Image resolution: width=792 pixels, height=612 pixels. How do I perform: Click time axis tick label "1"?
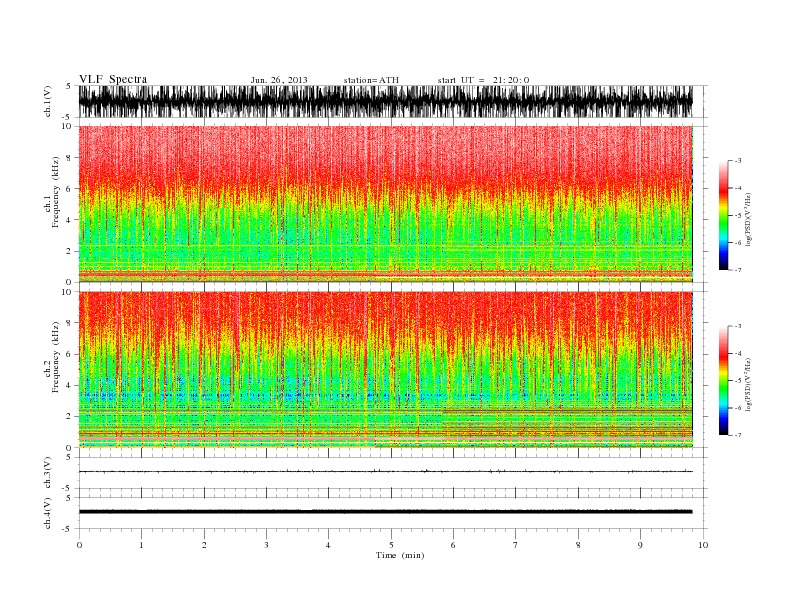pos(141,545)
